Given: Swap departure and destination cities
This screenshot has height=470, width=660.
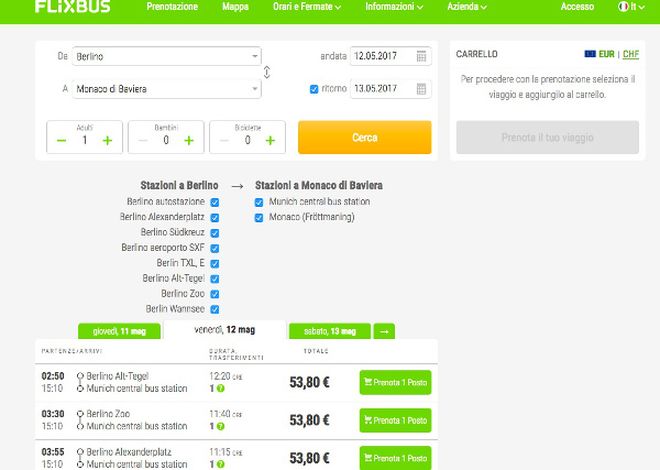Looking at the screenshot, I should coord(267,72).
